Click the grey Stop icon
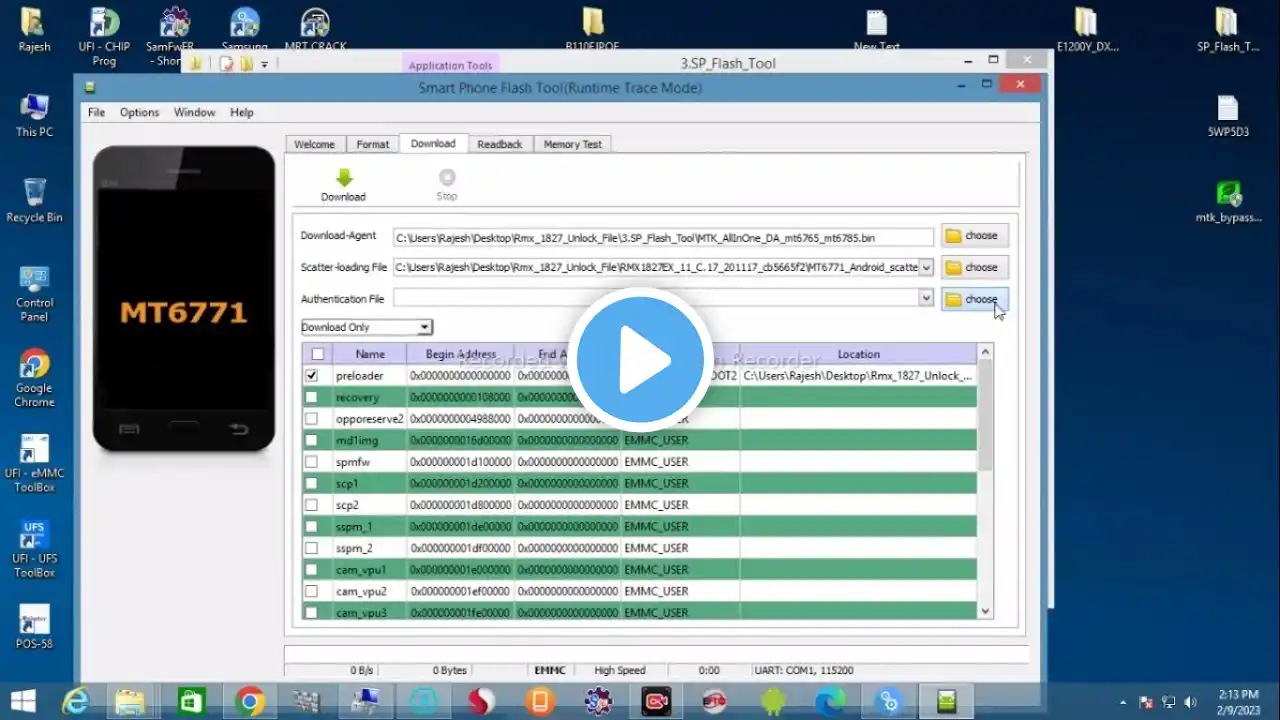The width and height of the screenshot is (1280, 720). pos(447,177)
